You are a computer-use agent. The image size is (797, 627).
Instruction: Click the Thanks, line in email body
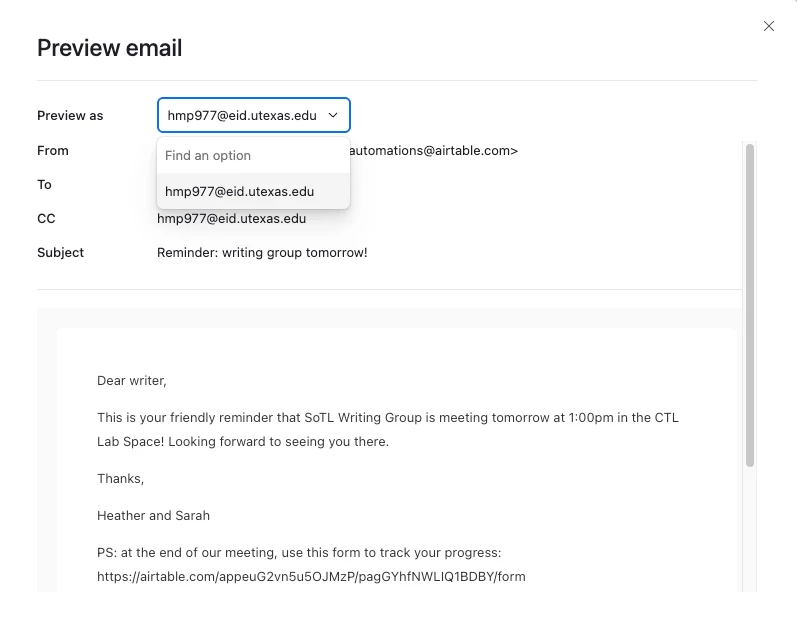tap(120, 479)
